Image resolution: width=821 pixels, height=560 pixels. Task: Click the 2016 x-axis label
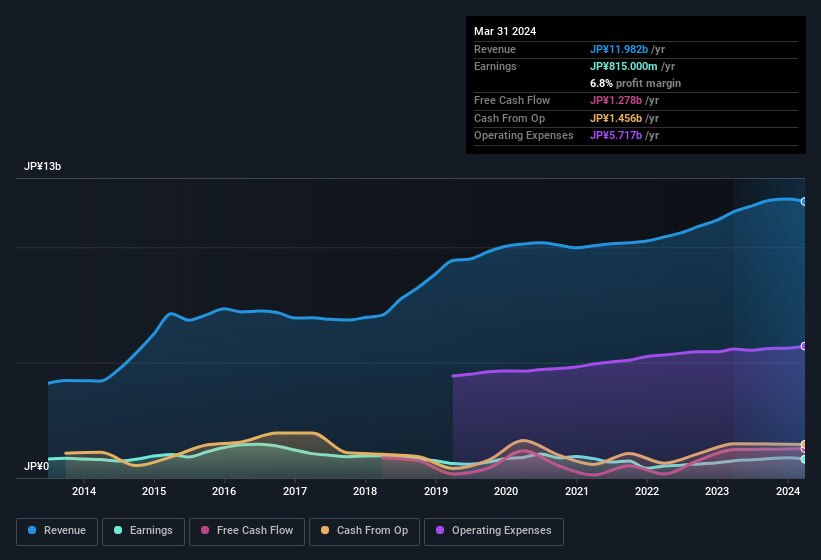tap(224, 491)
